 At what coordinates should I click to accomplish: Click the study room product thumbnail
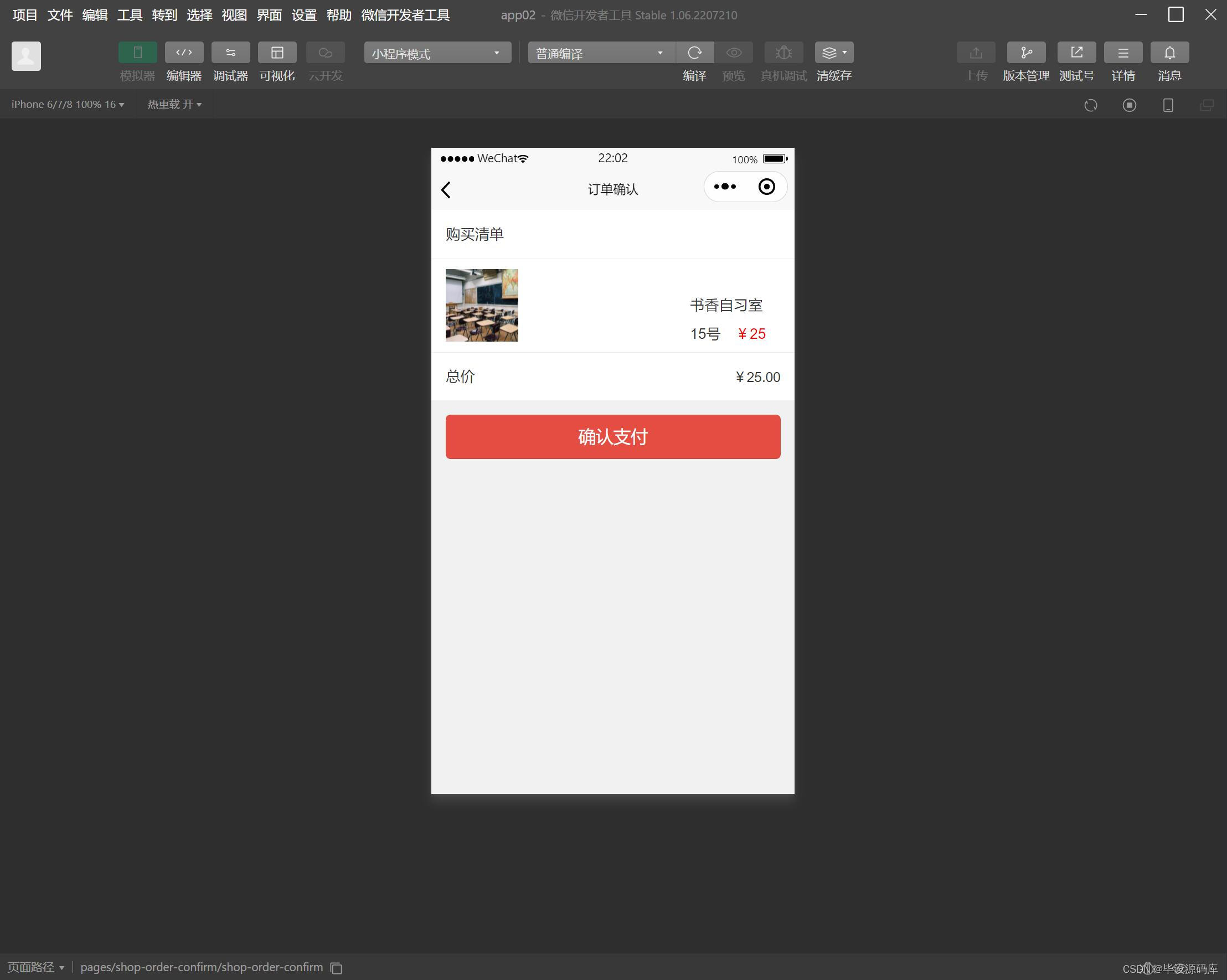[482, 305]
